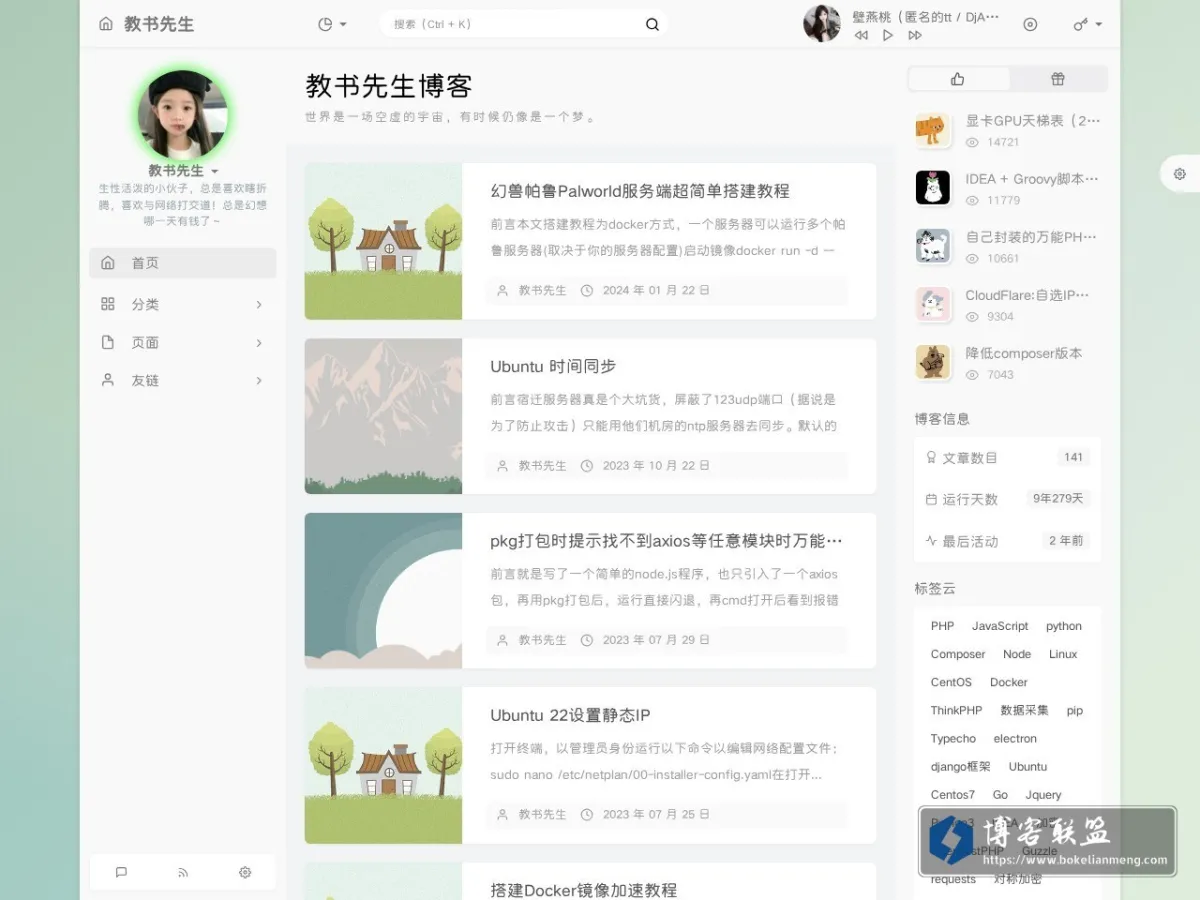Image resolution: width=1200 pixels, height=900 pixels.
Task: Open the chart icon dropdown in header
Action: coord(332,24)
